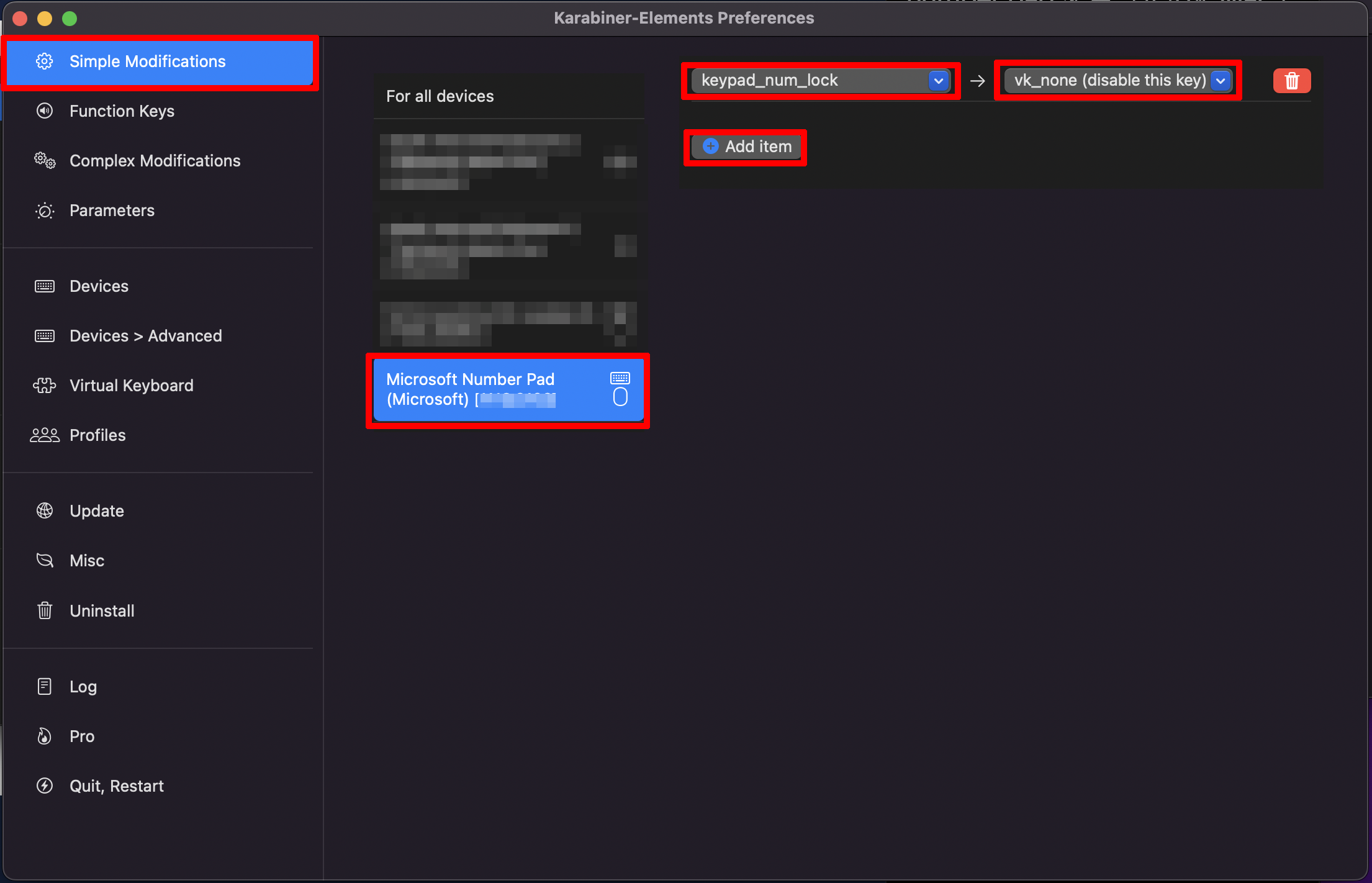
Task: Click the gear icon beside Simple Modifications
Action: tap(45, 61)
